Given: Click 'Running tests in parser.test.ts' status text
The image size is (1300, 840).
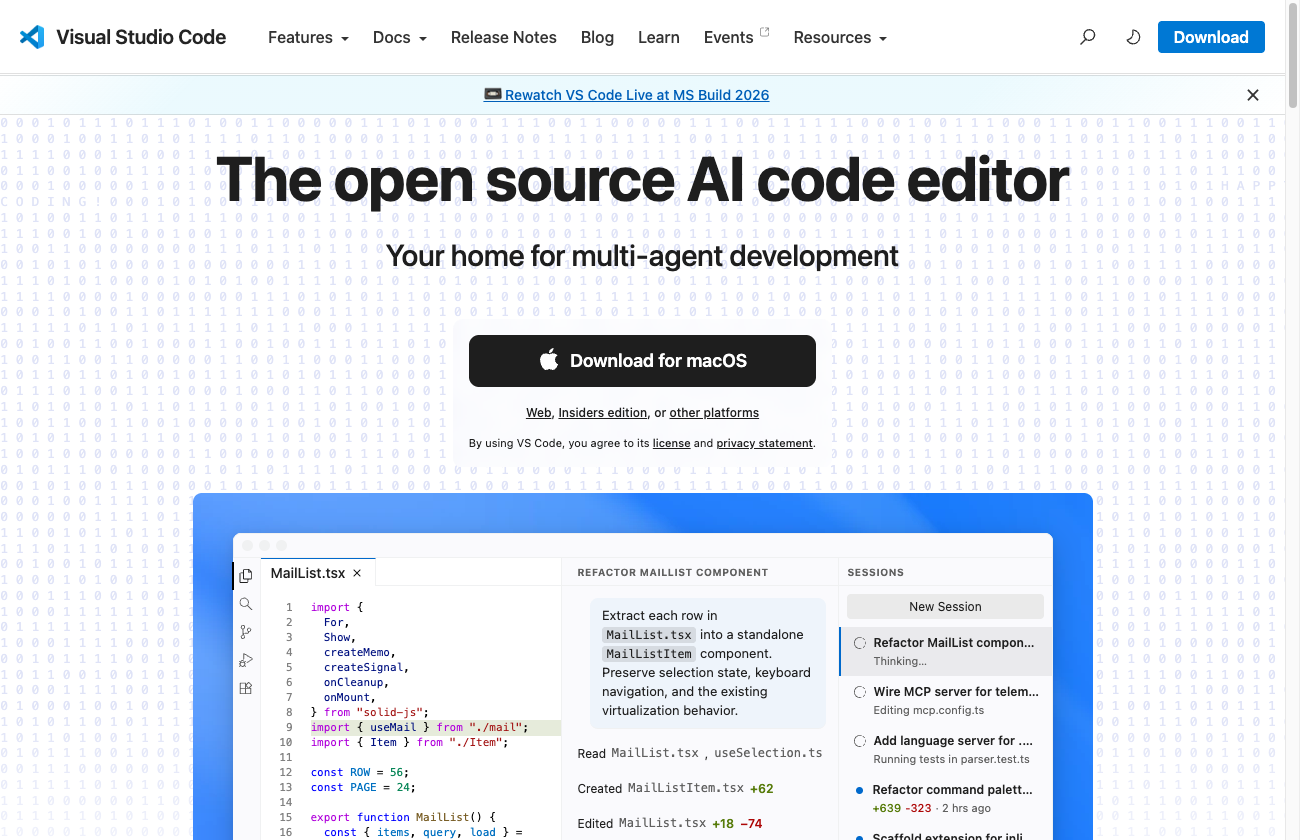Looking at the screenshot, I should coord(951,759).
